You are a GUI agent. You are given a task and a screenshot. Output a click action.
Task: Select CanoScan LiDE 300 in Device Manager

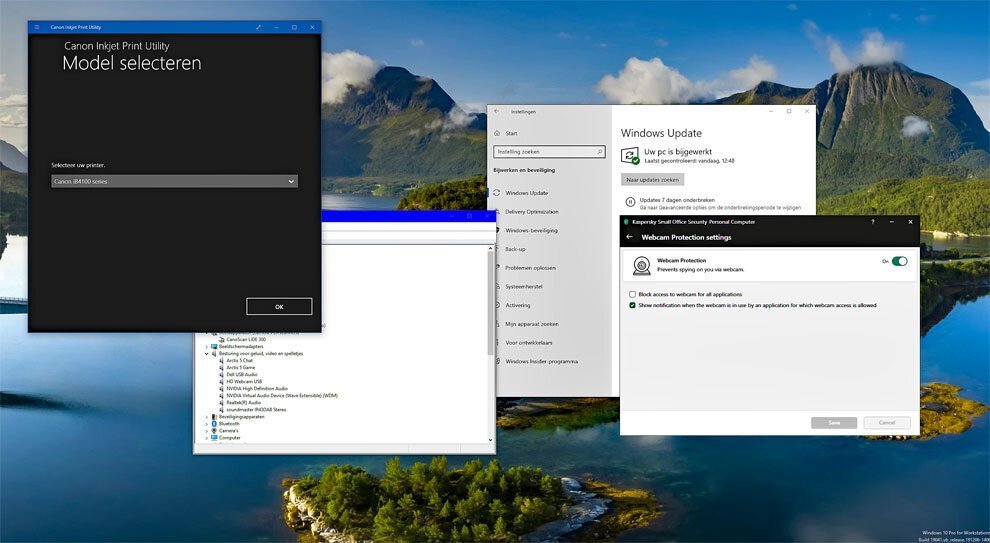point(246,339)
